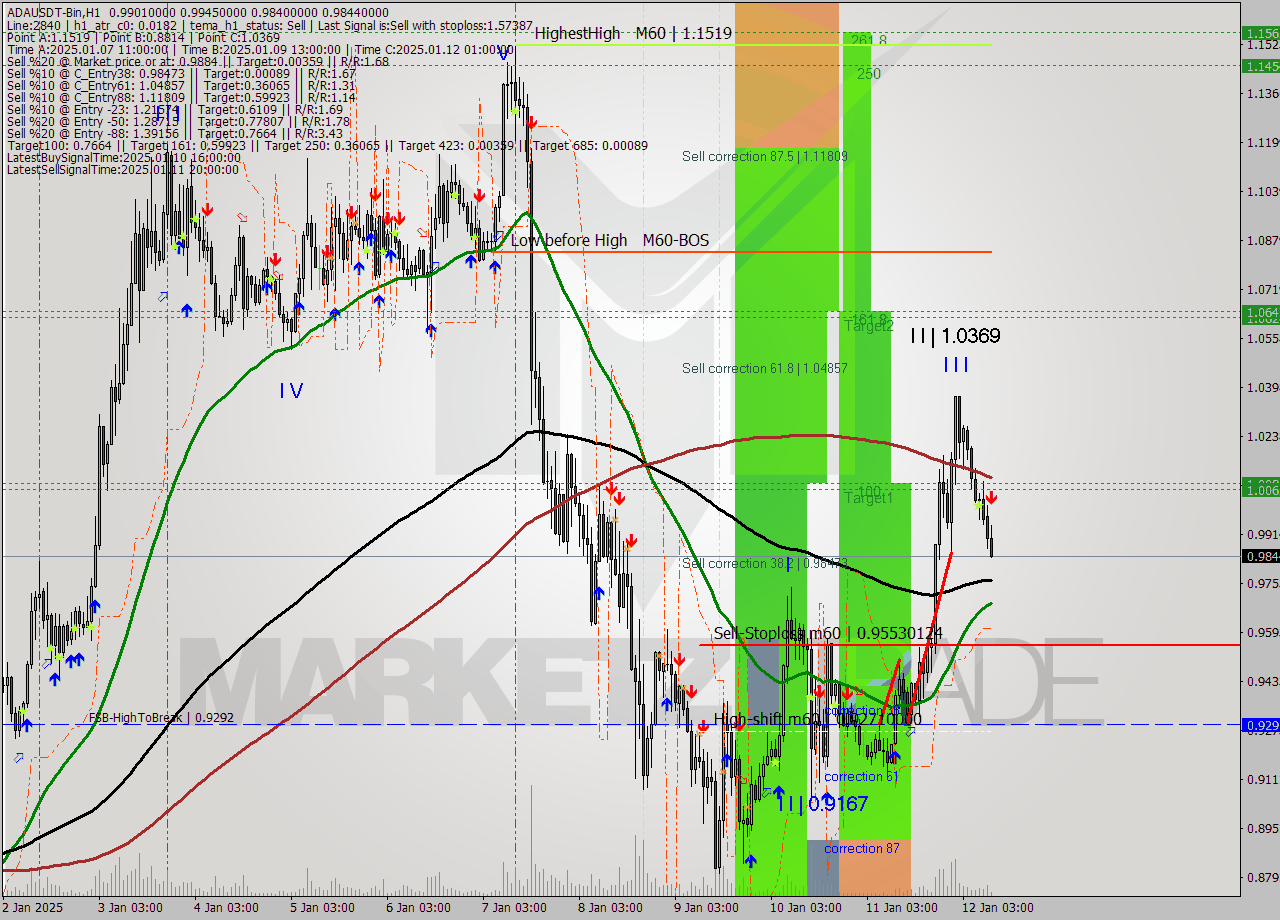This screenshot has width=1280, height=920.
Task: Click the '9 Jan 03:00' date axis label
Action: pos(705,908)
